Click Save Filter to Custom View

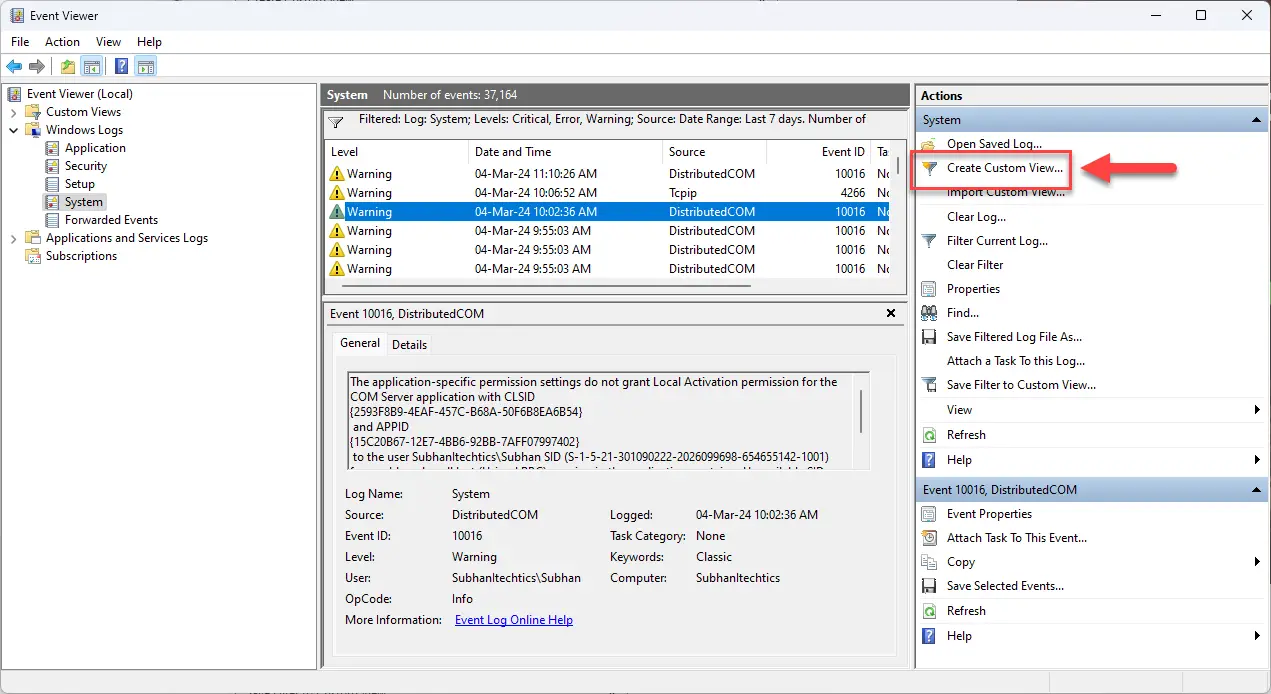pyautogui.click(x=1019, y=385)
